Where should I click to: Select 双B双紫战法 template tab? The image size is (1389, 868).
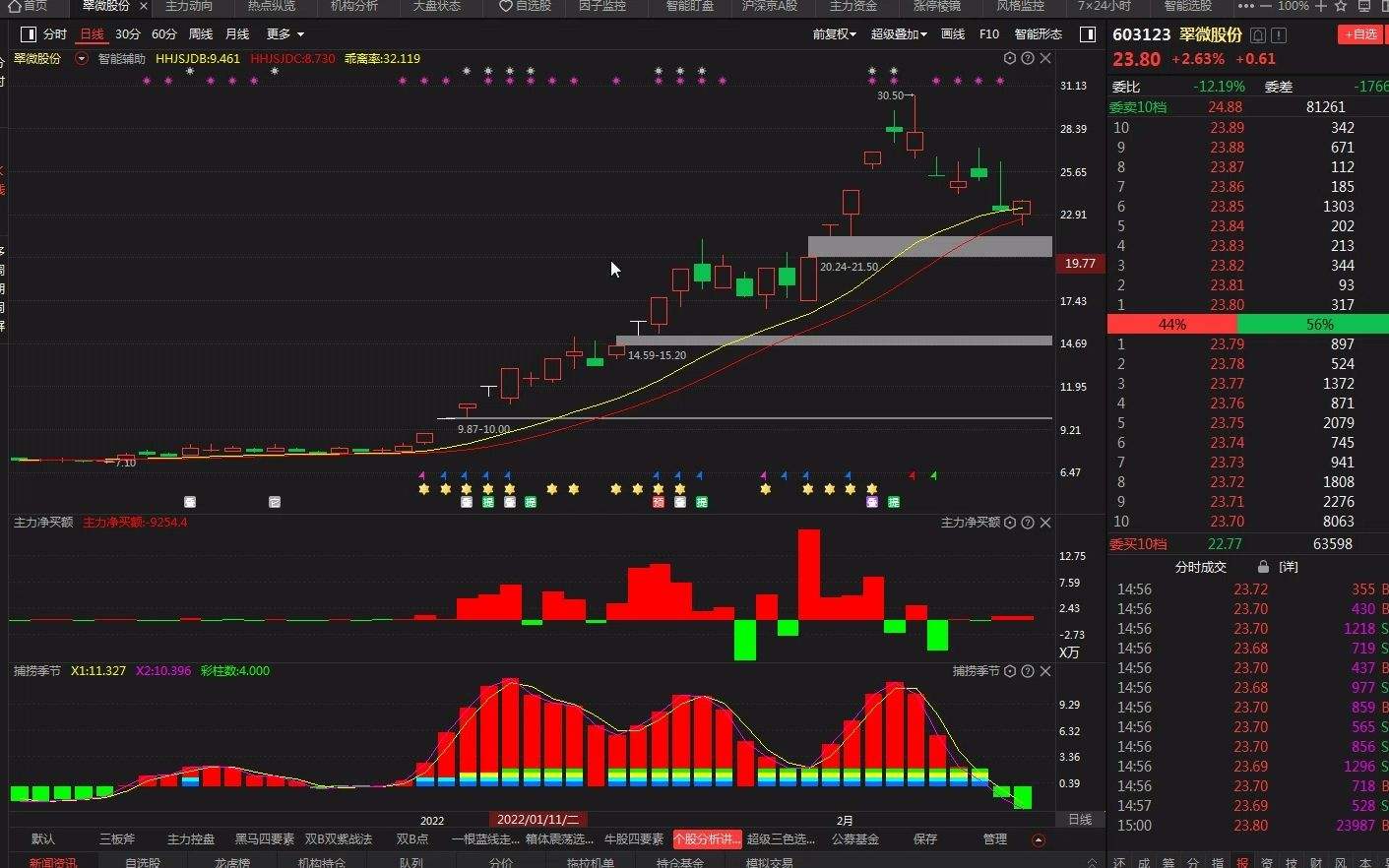(x=339, y=839)
